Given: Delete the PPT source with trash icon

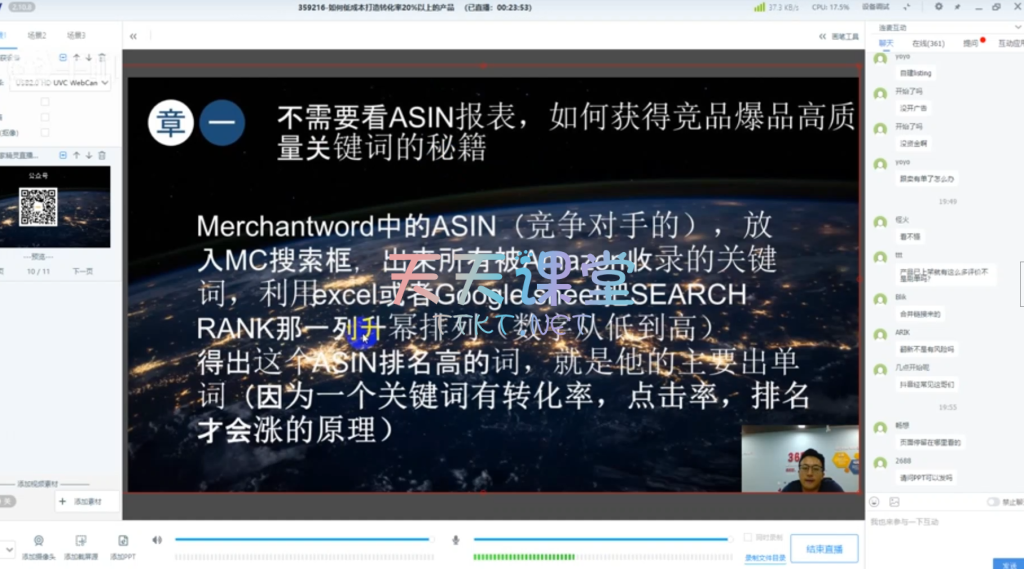Looking at the screenshot, I should click(102, 155).
